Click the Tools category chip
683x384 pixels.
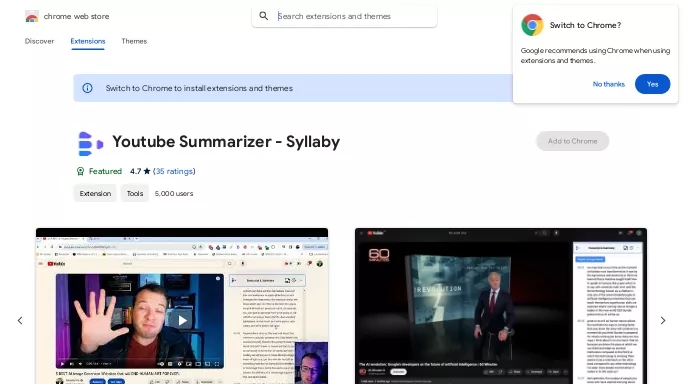click(x=135, y=193)
